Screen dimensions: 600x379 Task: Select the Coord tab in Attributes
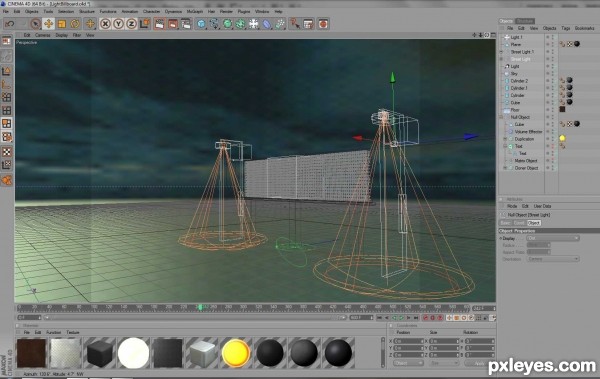click(x=519, y=223)
